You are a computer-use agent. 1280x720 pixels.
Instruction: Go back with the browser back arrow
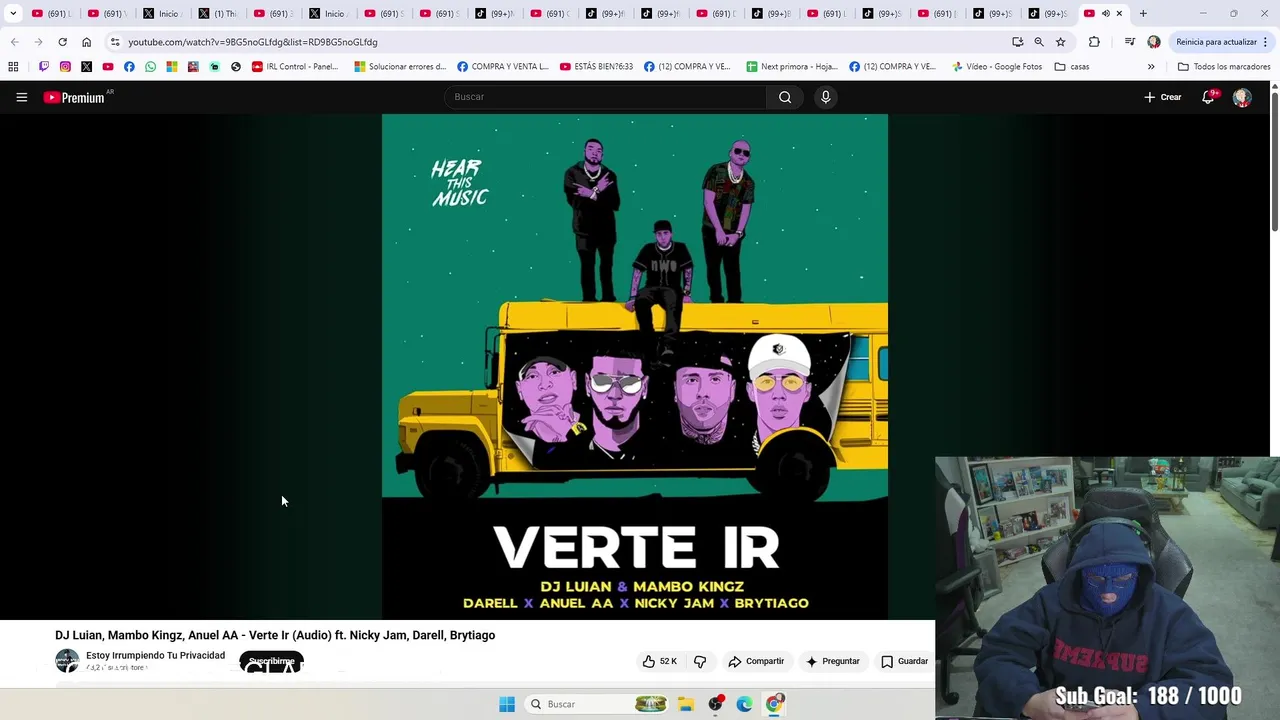(x=14, y=42)
